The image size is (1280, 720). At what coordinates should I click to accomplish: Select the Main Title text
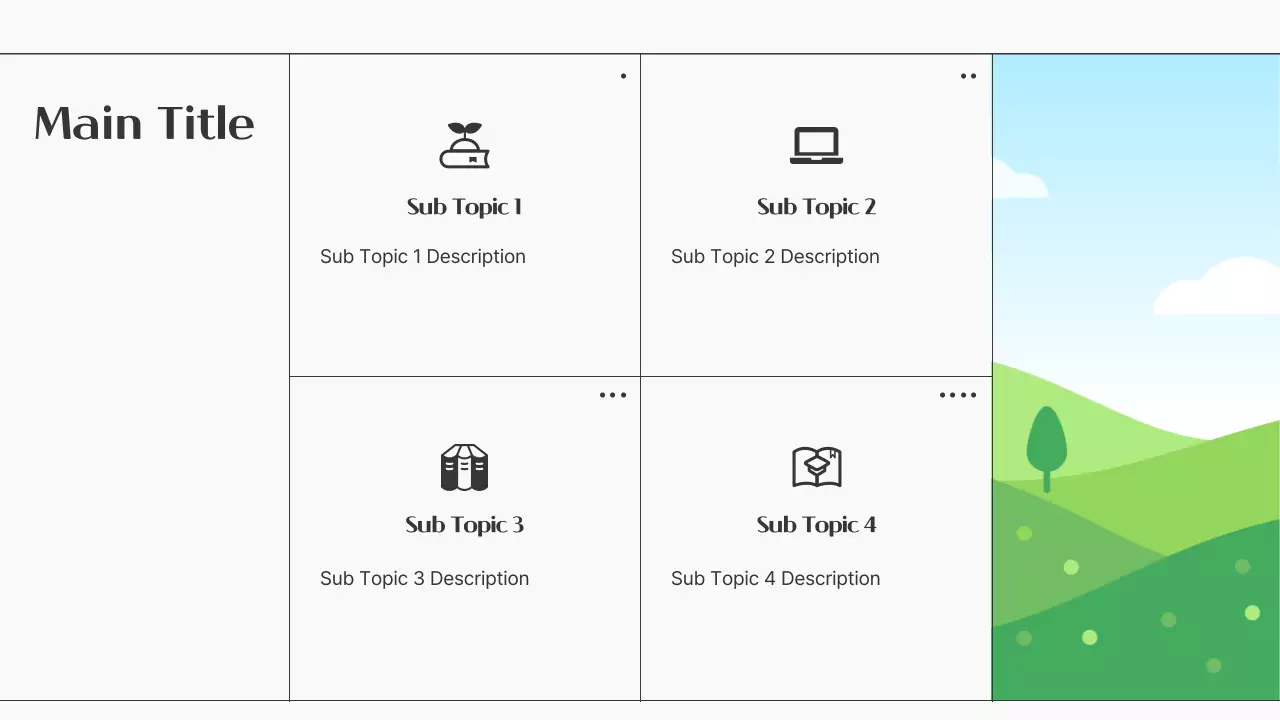(144, 124)
